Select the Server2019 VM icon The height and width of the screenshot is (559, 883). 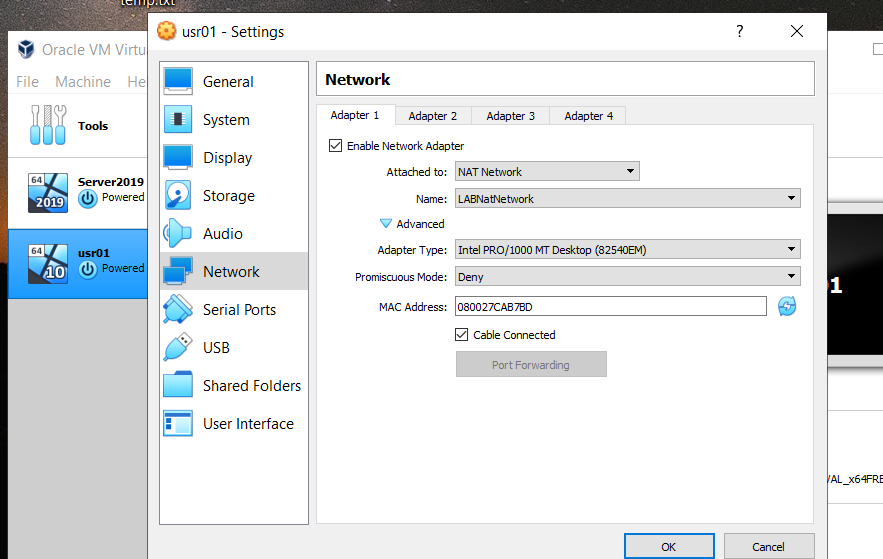[48, 193]
